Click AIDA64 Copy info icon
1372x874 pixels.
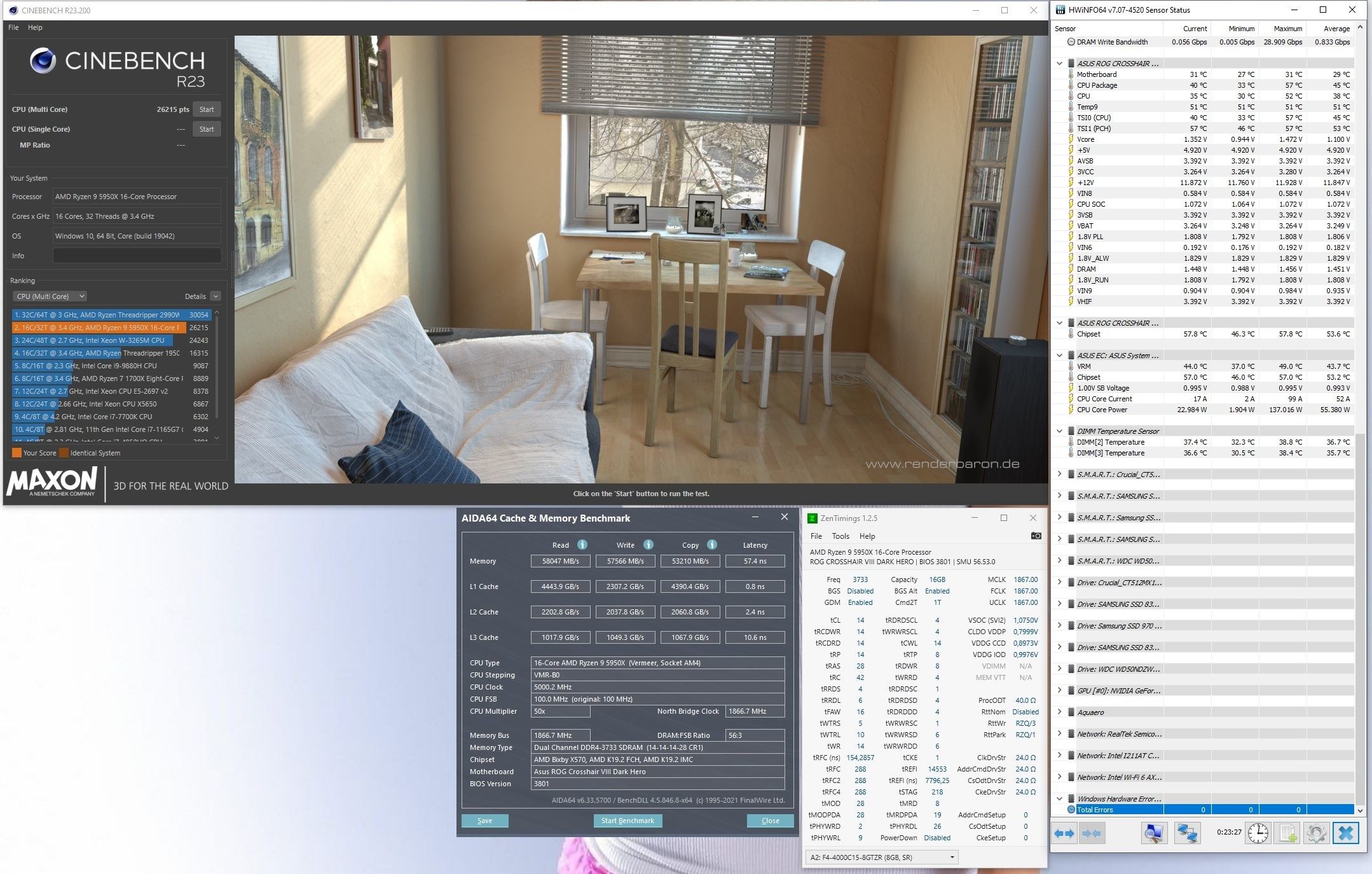[712, 545]
